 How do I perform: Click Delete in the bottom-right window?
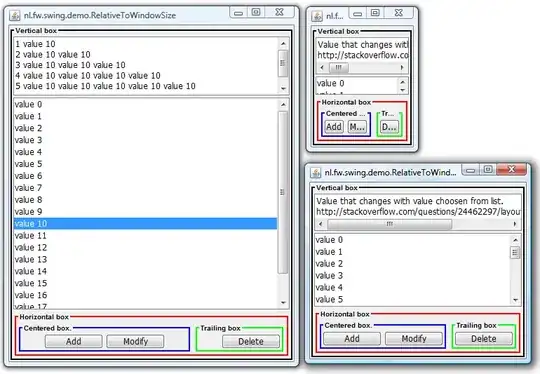(x=484, y=339)
